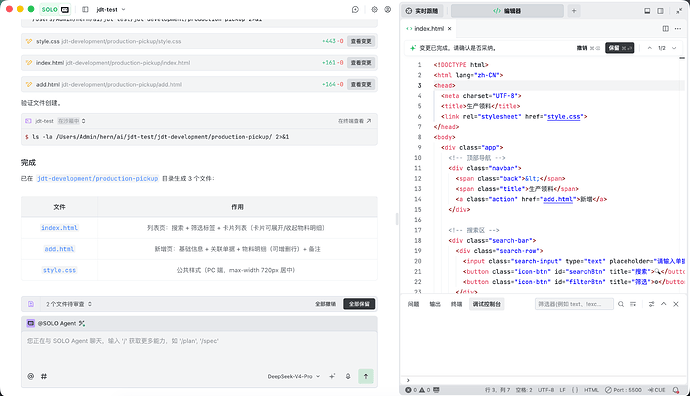Open the user account icon
The width and height of the screenshot is (690, 396).
click(388, 9)
